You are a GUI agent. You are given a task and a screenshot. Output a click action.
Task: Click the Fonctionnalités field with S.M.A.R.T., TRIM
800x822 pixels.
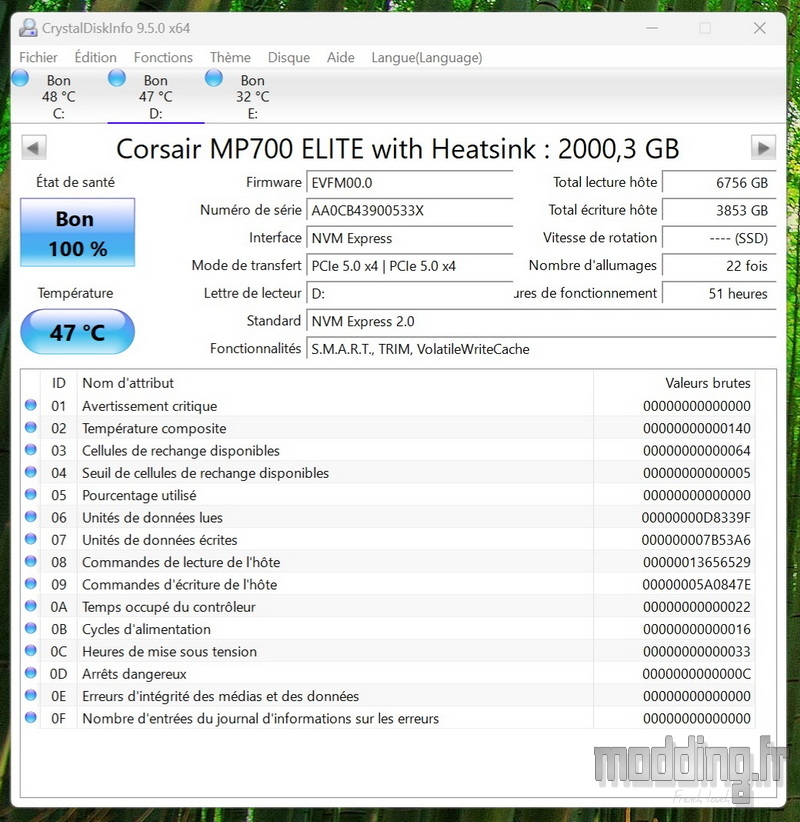[541, 349]
